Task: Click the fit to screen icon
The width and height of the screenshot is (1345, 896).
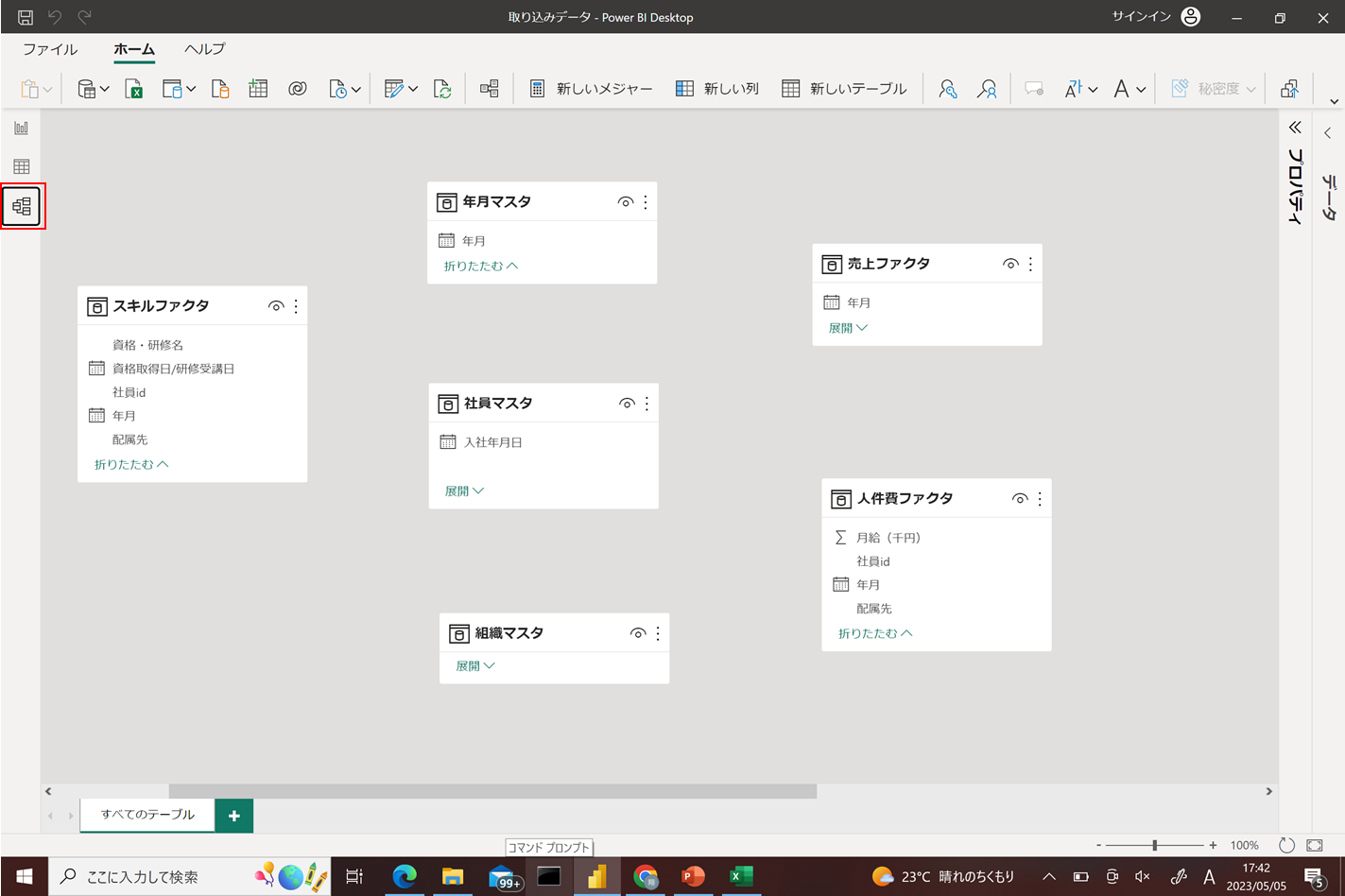Action: pos(1315,845)
